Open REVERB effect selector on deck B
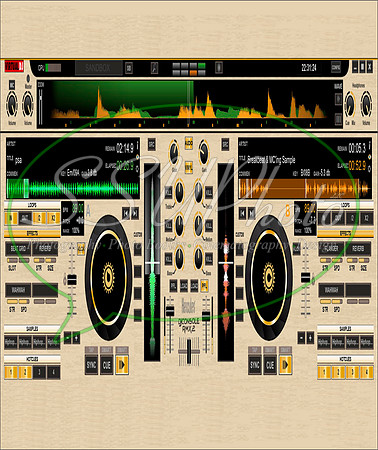Viewport: 378px width, 450px height. [x=358, y=249]
